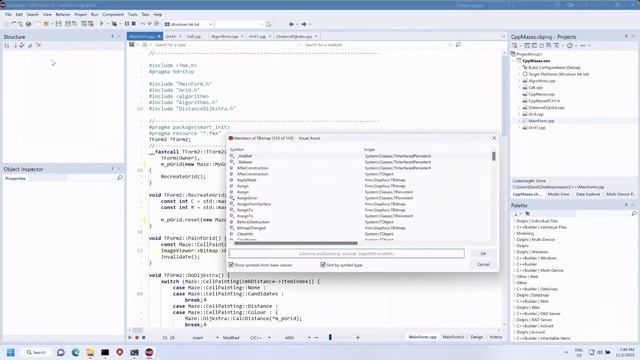Click the horizontal scrollbar in symbol list

pyautogui.click(x=296, y=243)
